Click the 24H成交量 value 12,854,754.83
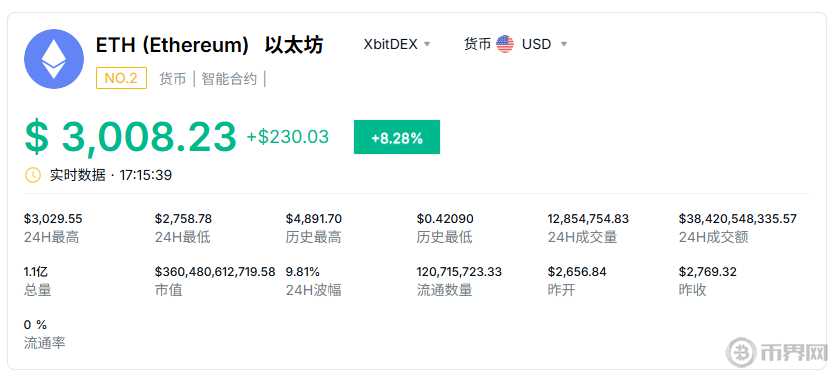This screenshot has height=380, width=839. click(x=588, y=219)
